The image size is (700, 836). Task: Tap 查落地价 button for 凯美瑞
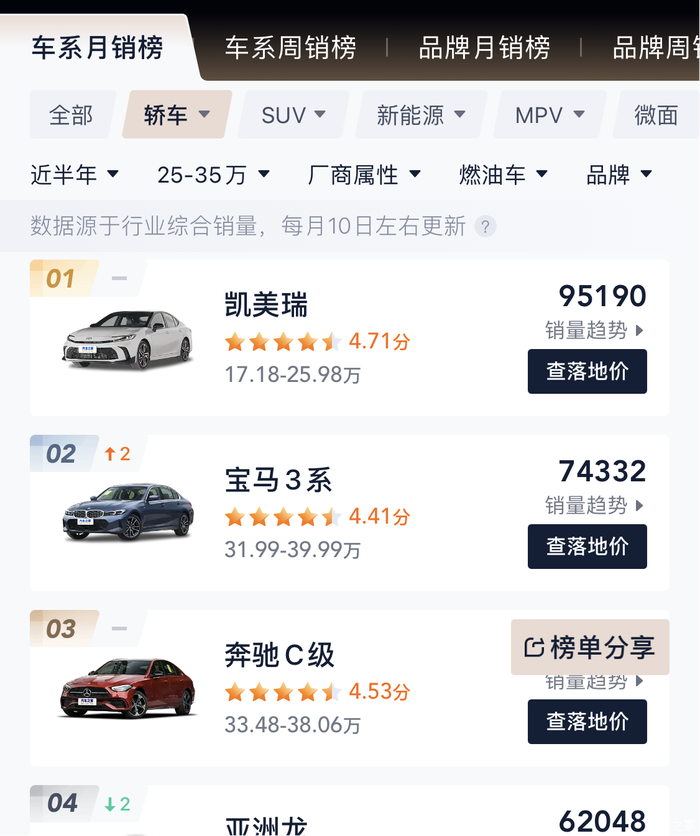tap(587, 371)
